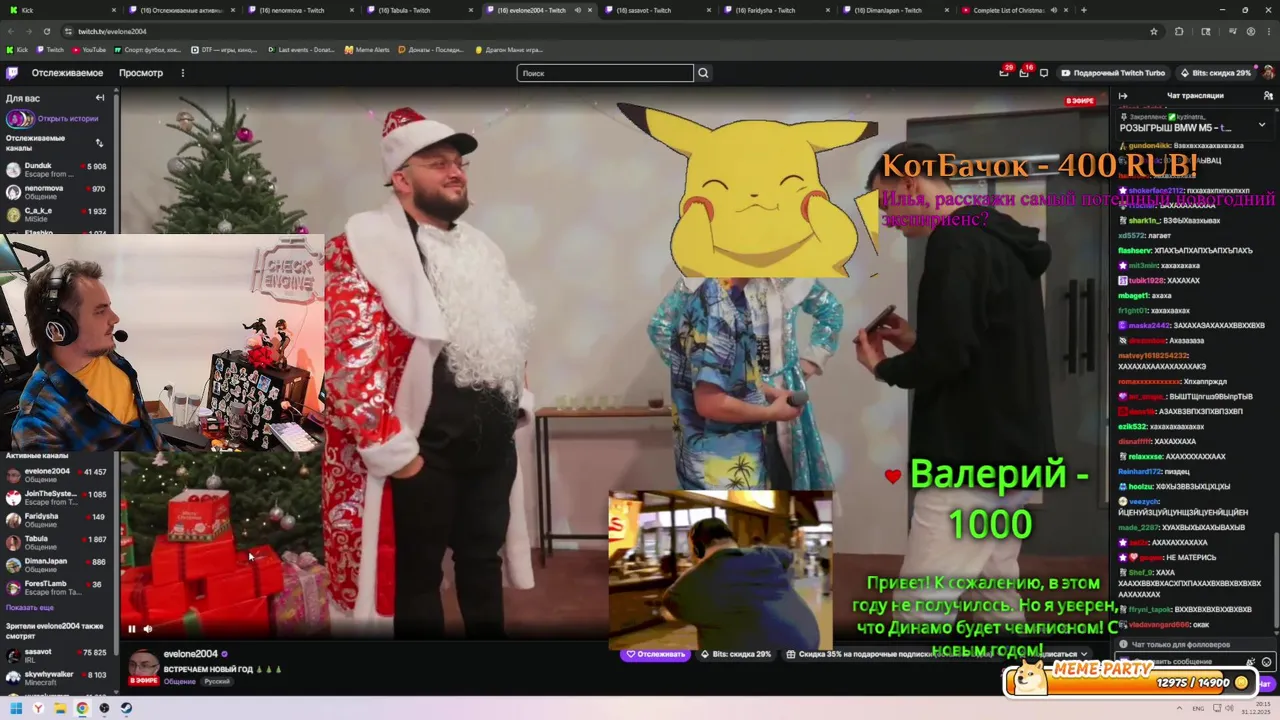The width and height of the screenshot is (1280, 720).
Task: Open the chat community users icon
Action: tap(1268, 96)
